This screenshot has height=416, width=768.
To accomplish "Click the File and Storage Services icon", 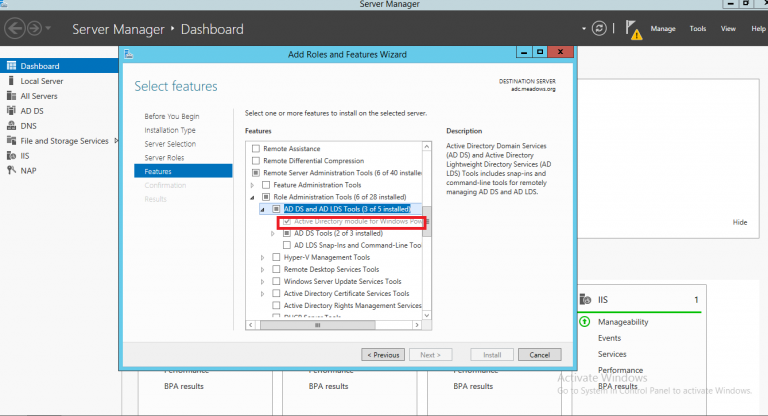I will (11, 141).
